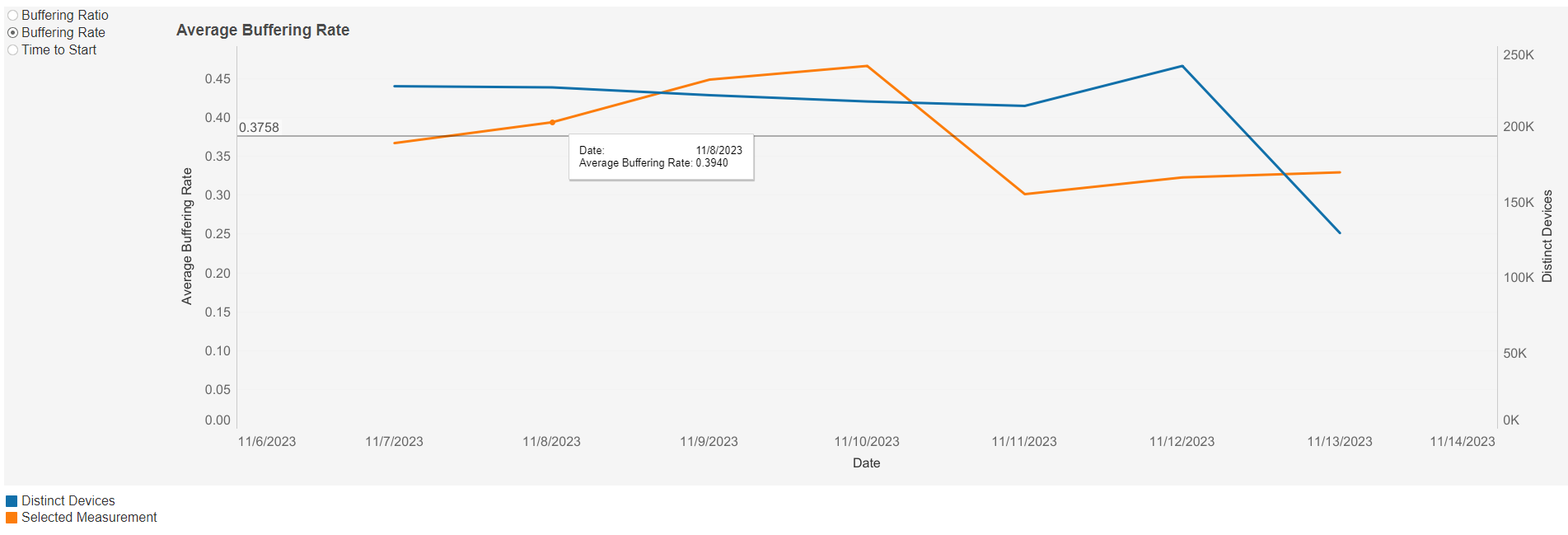Click the orange line peak at 11/10/2023
The width and height of the screenshot is (1568, 535).
867,66
